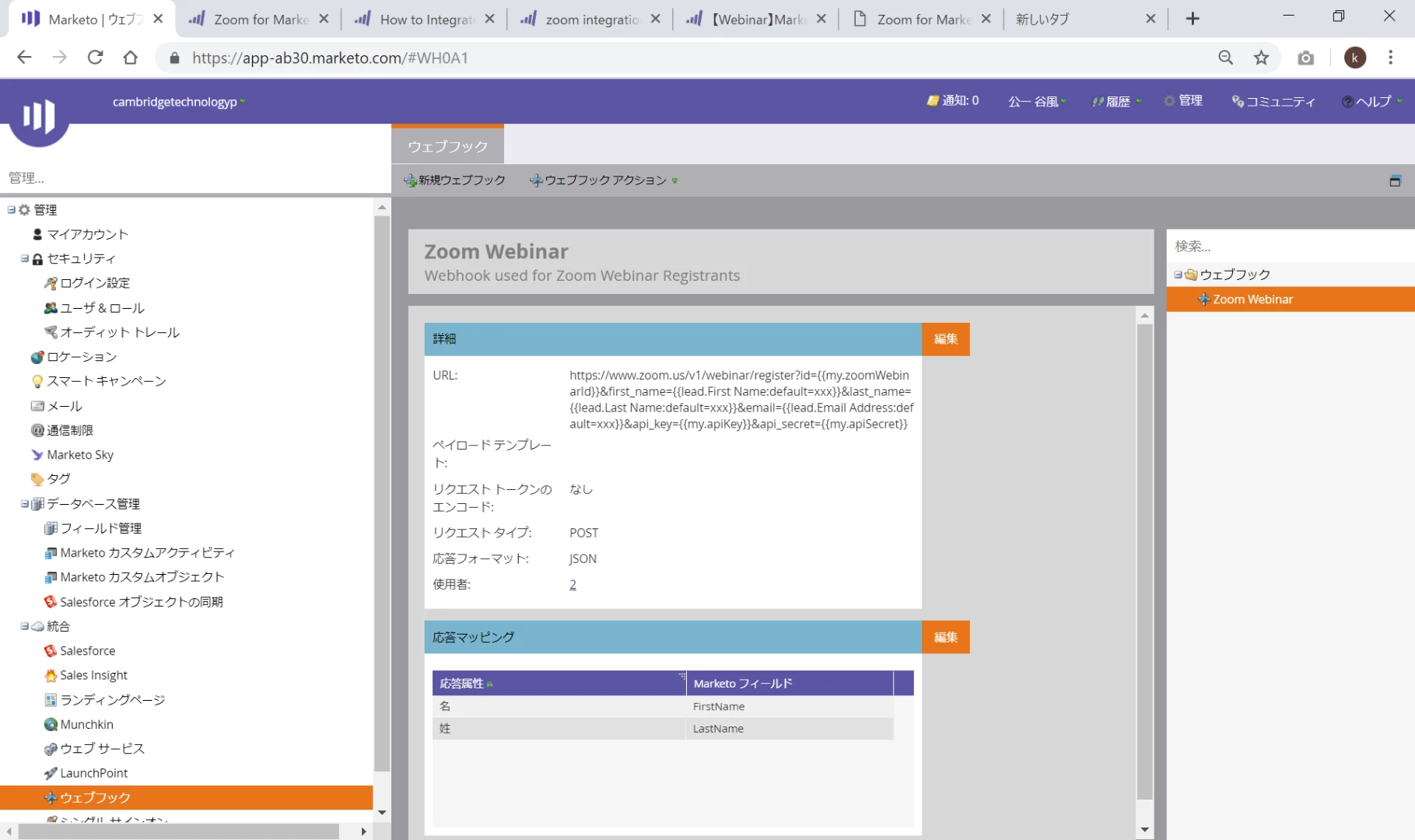Screen dimensions: 1415x840
Task: Click the Munchkin icon
Action: (51, 724)
